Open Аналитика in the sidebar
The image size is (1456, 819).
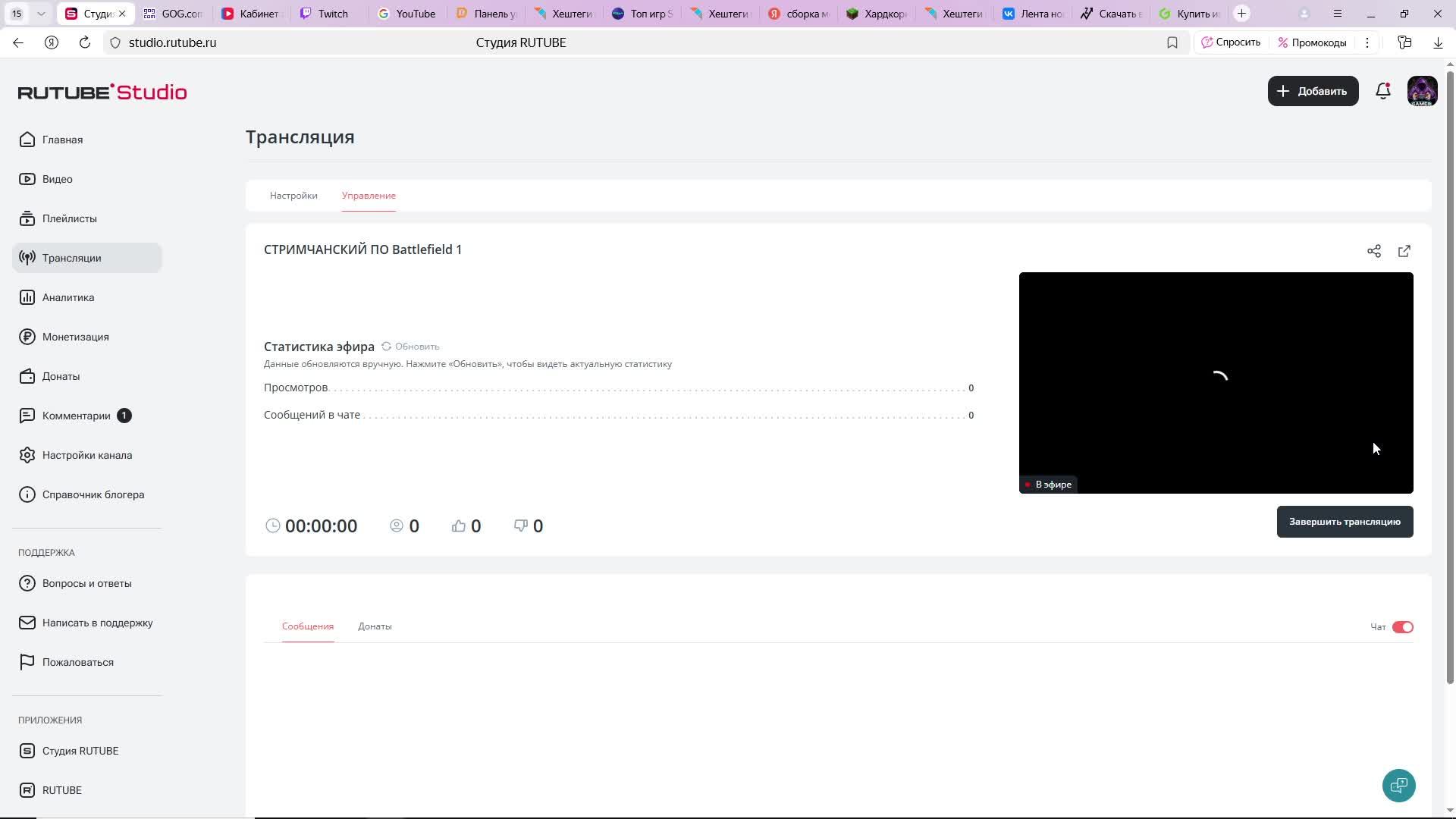pos(68,297)
